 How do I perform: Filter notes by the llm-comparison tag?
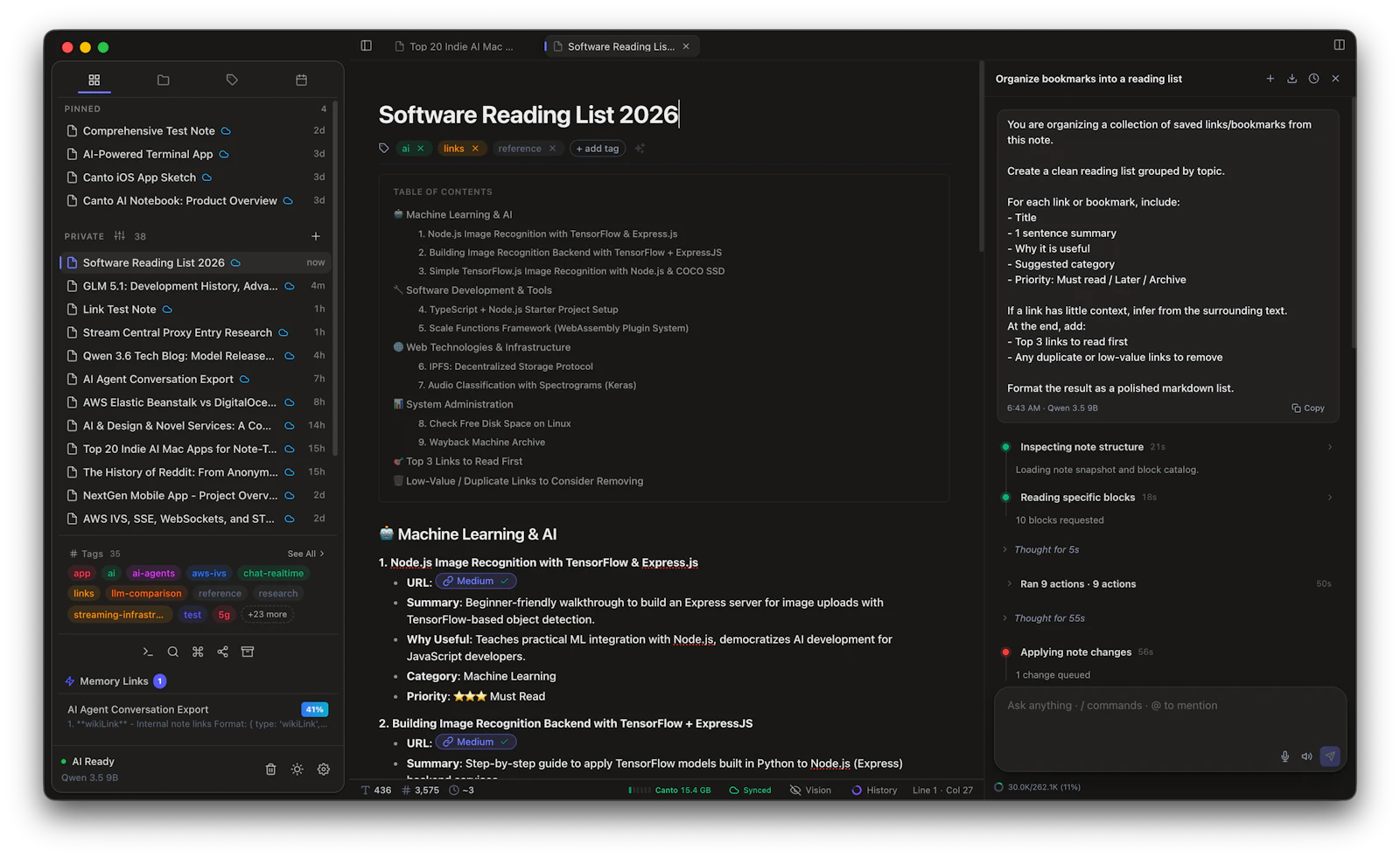click(x=146, y=594)
